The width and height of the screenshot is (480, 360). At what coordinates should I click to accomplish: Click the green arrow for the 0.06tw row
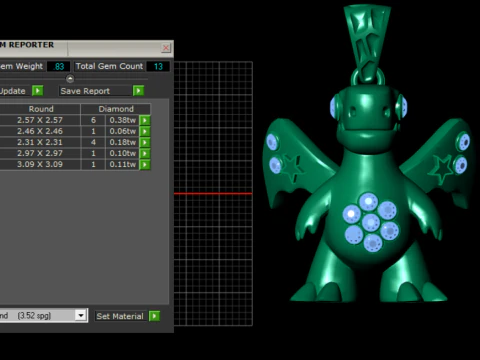(x=145, y=131)
